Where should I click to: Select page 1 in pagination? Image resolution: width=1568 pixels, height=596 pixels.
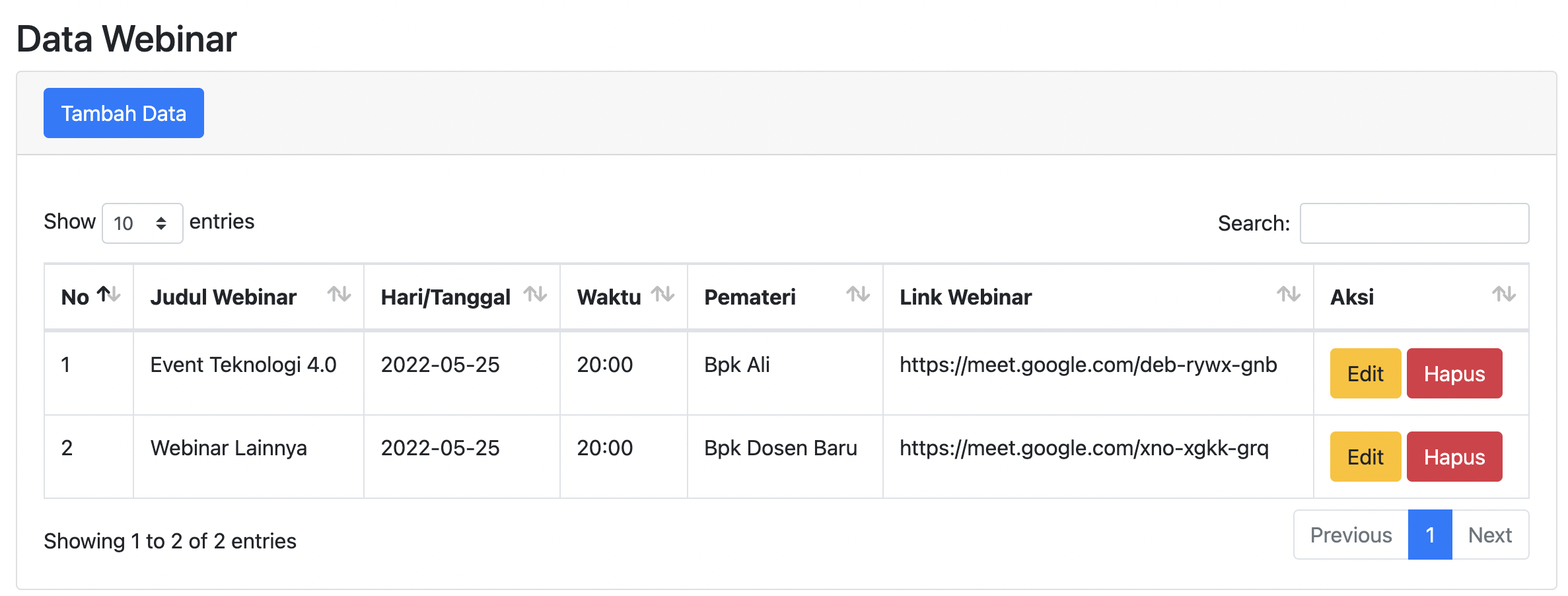click(x=1430, y=534)
